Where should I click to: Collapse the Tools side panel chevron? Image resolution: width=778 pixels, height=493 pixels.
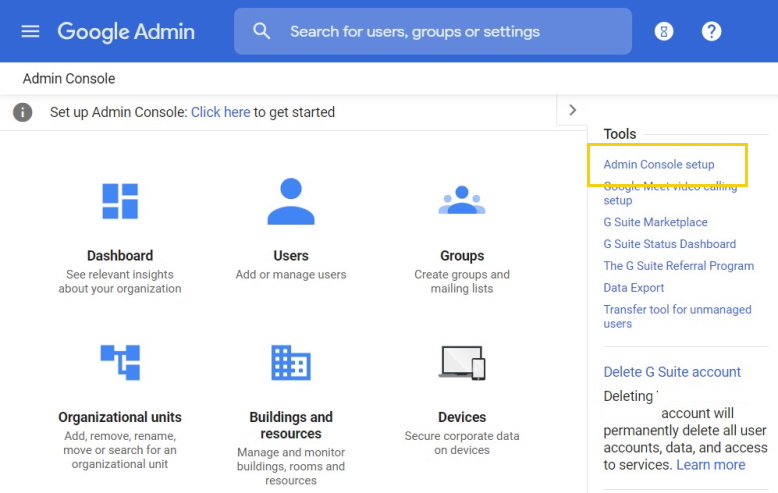pos(572,110)
